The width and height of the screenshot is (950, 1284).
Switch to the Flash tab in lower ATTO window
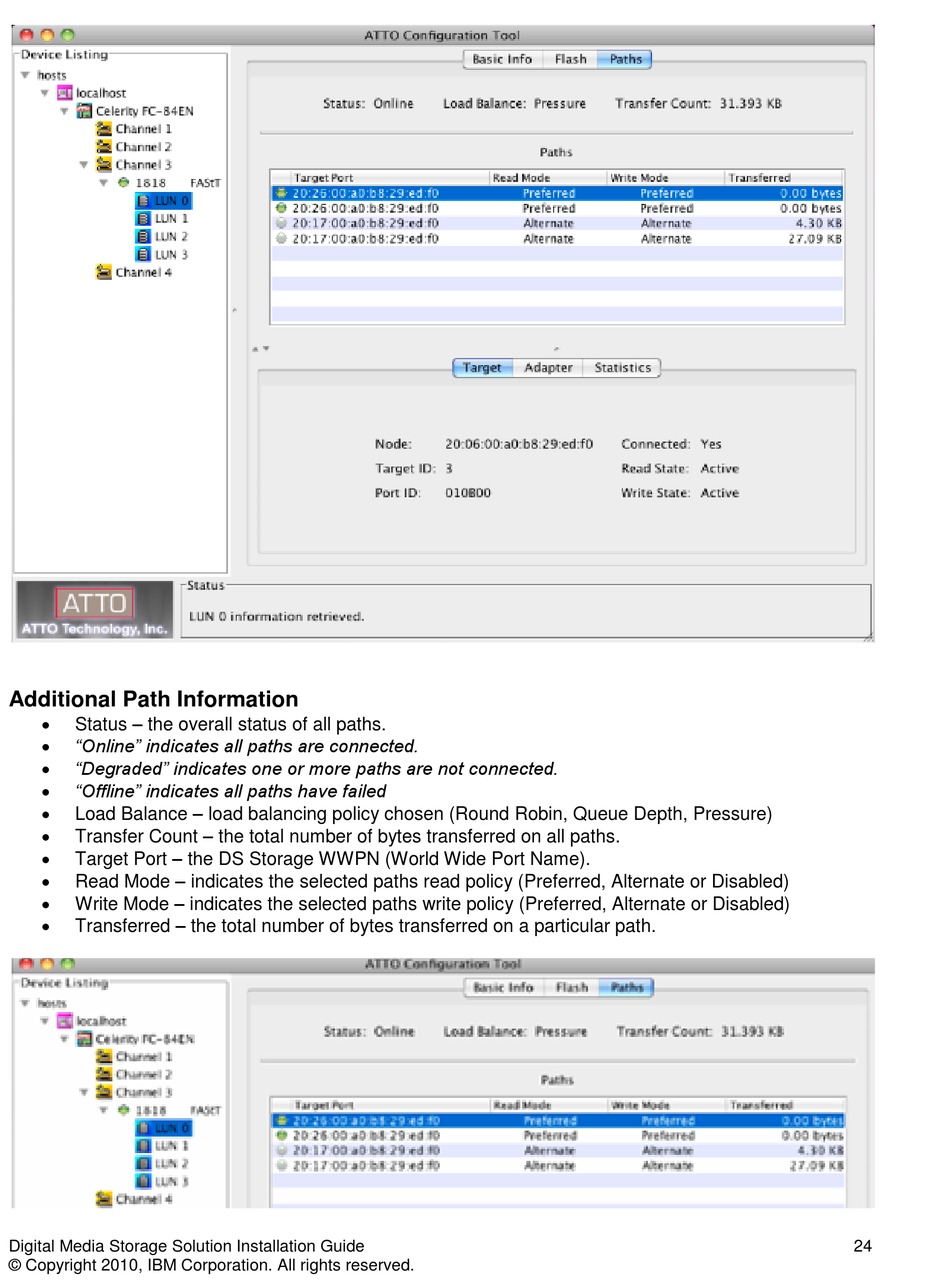[x=571, y=987]
